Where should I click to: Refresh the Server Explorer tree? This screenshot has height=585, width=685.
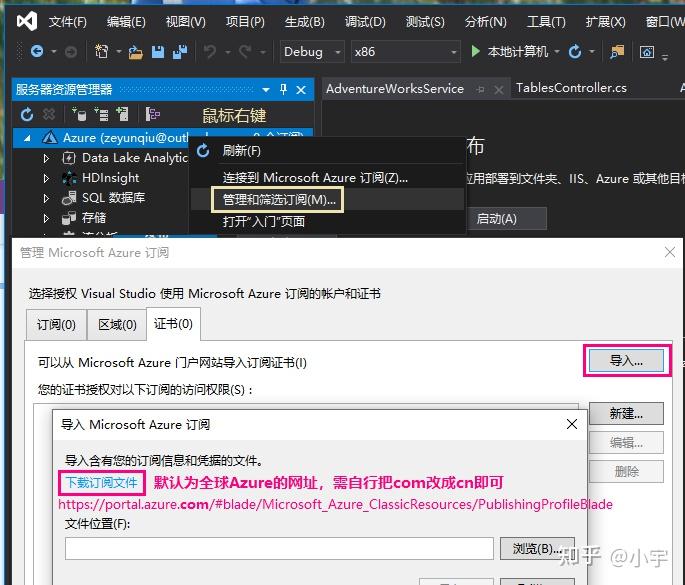(x=27, y=115)
